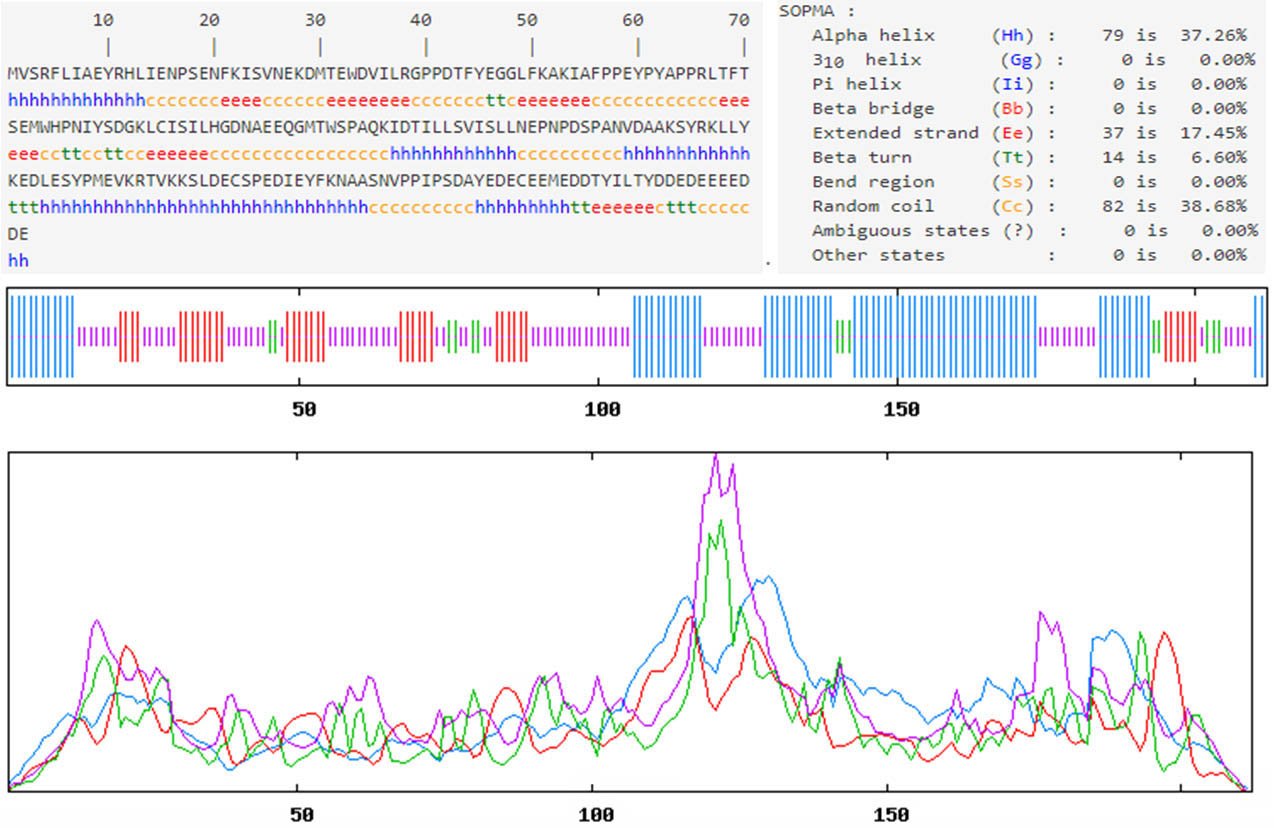
Task: Select the Beta turn (Tt) row label
Action: click(x=861, y=157)
